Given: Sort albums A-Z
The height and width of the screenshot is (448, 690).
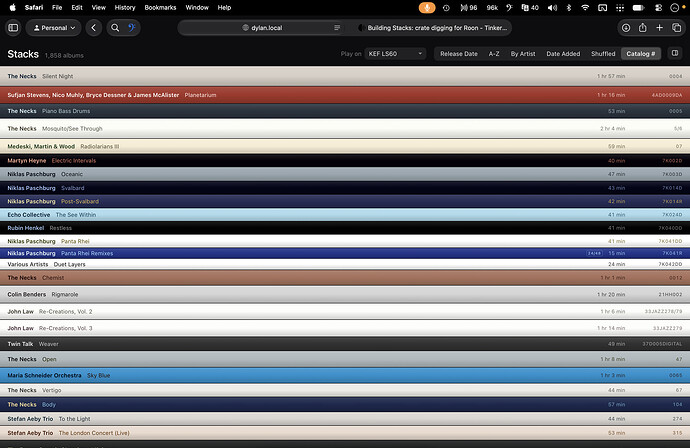Looking at the screenshot, I should 494,54.
